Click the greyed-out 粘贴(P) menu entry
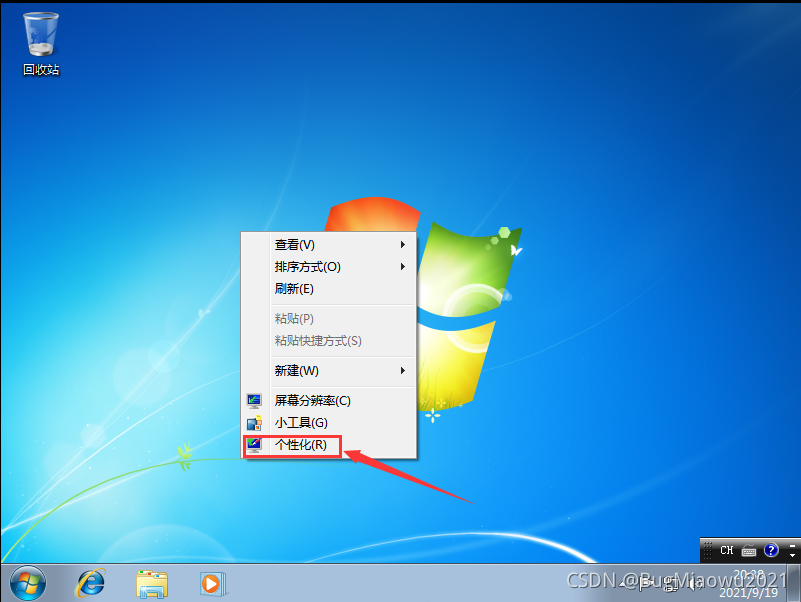801x602 pixels. pyautogui.click(x=328, y=318)
